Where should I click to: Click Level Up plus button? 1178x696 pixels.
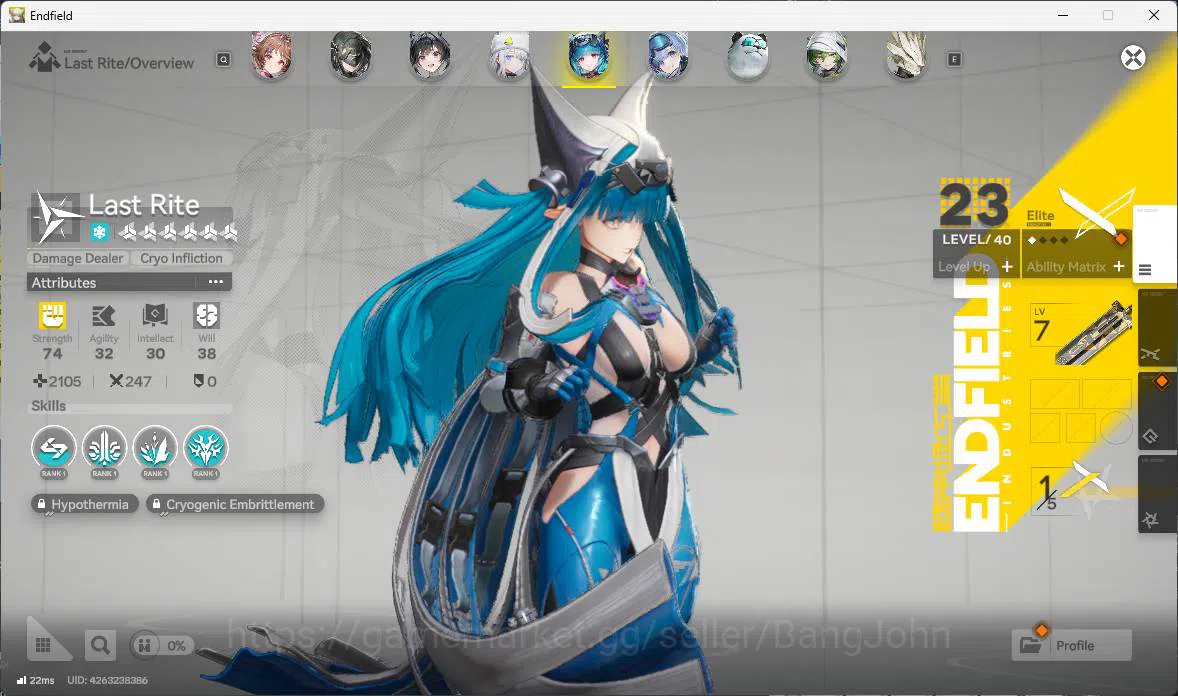1007,267
